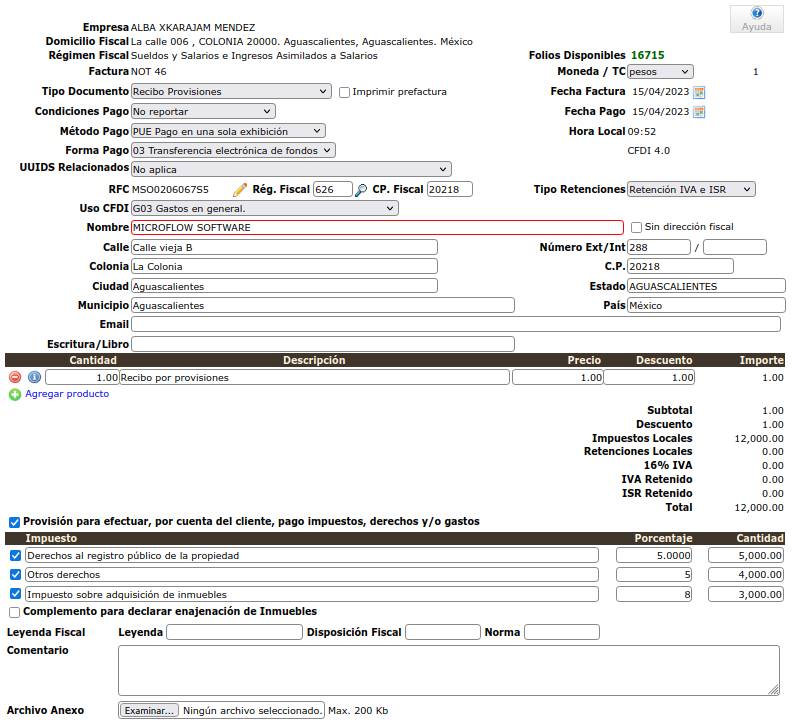
Task: Open the UUIDS Relacionados dropdown
Action: pyautogui.click(x=291, y=169)
